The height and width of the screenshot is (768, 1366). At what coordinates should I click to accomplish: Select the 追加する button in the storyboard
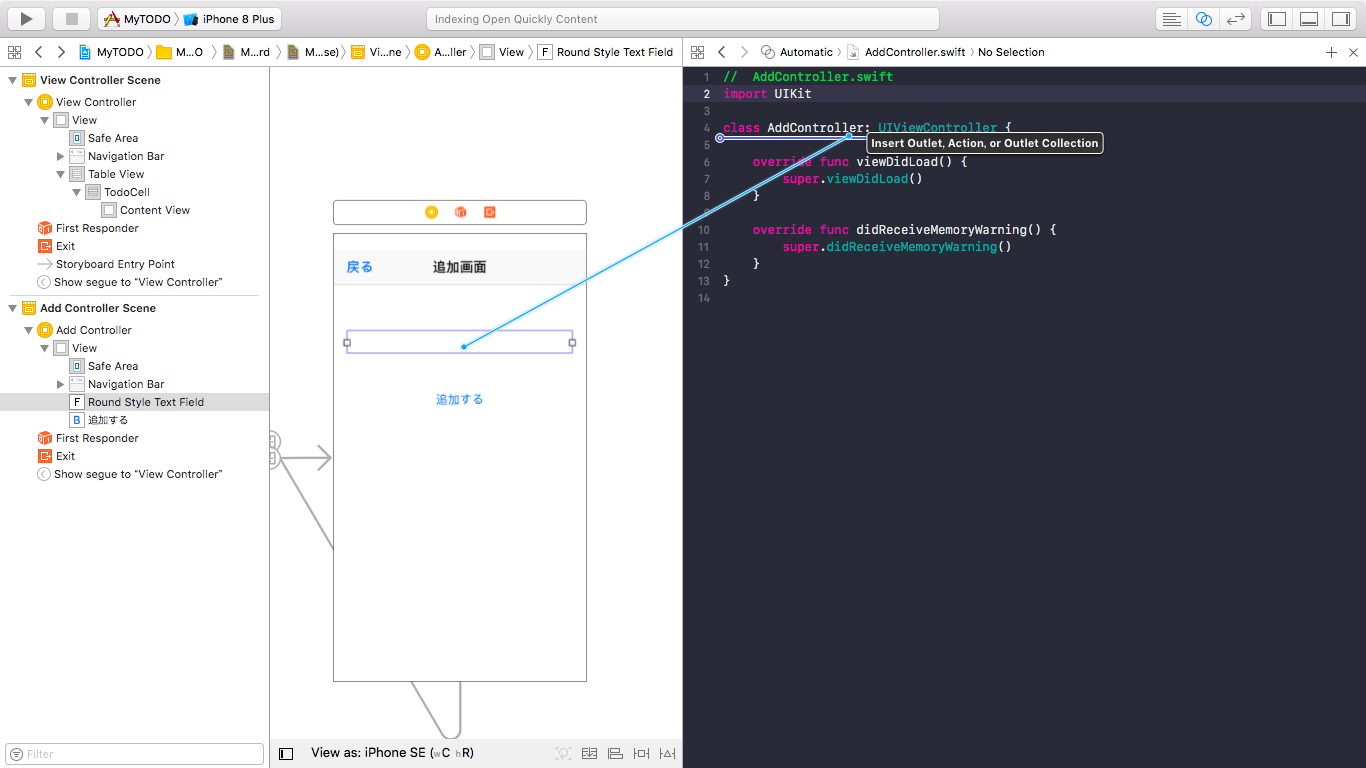(x=458, y=398)
